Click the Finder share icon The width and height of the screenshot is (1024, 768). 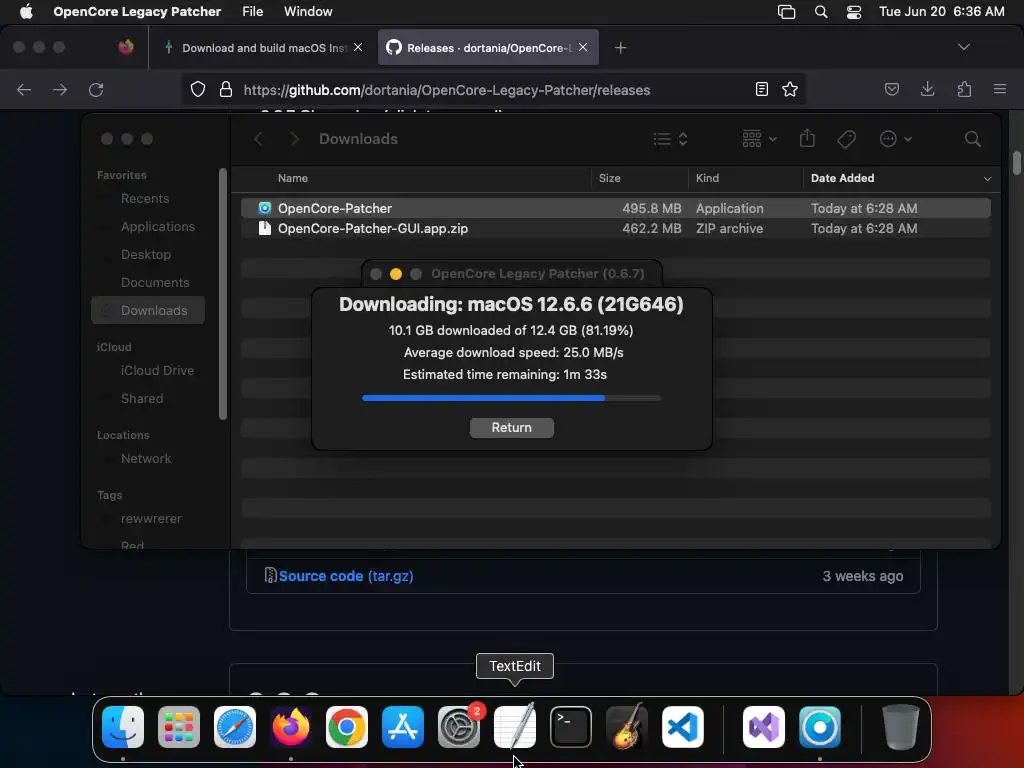click(x=807, y=138)
